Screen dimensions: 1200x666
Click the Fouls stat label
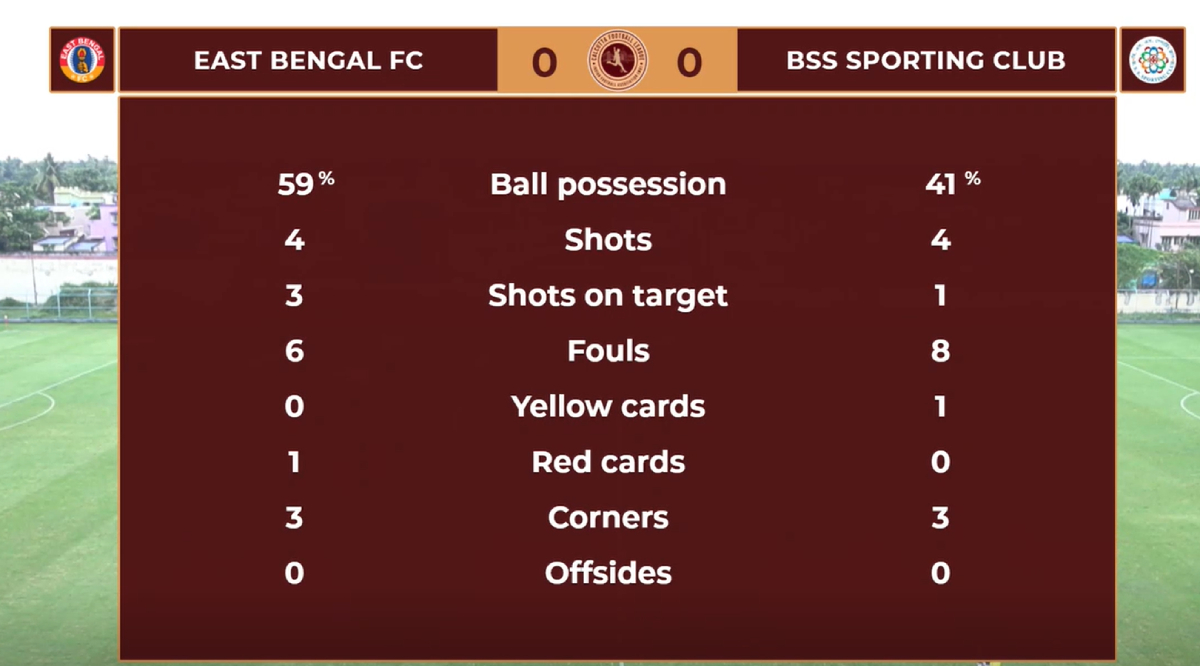tap(608, 351)
